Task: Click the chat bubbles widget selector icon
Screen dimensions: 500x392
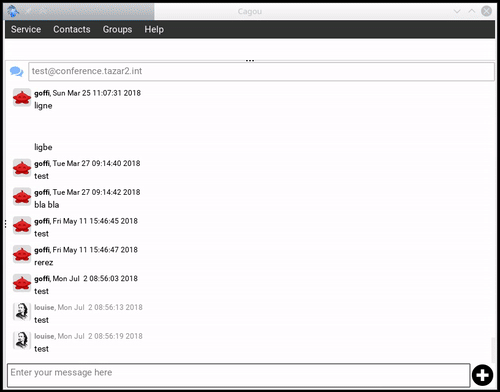Action: [16, 71]
